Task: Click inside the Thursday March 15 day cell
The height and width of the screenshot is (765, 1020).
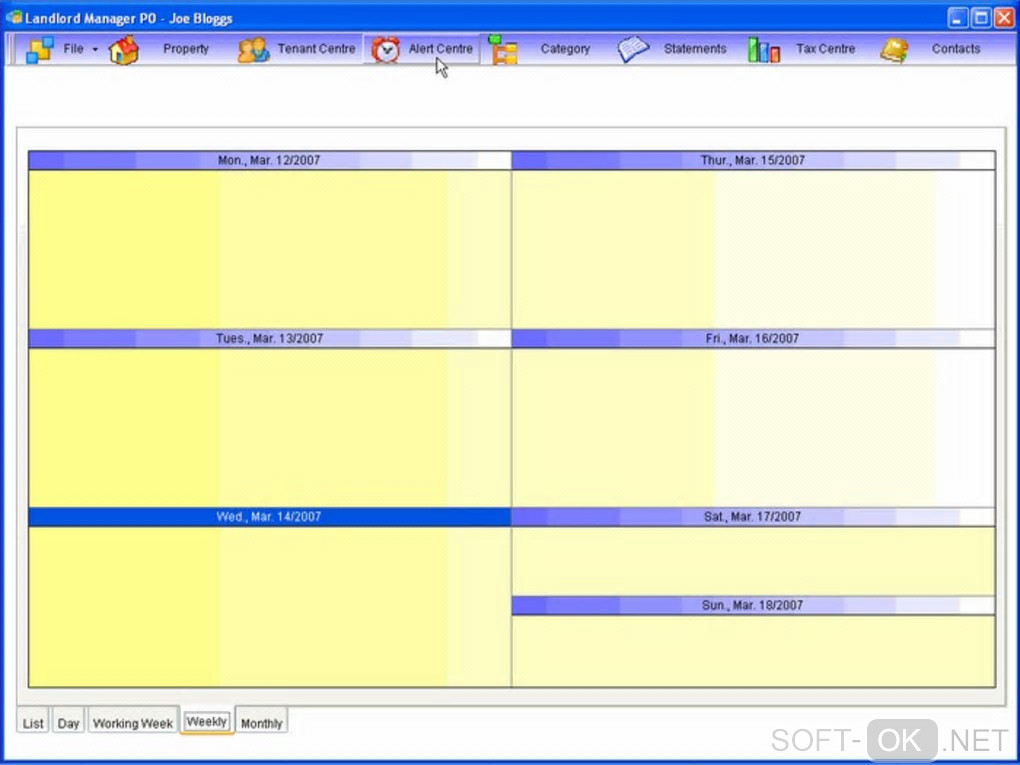Action: point(753,249)
